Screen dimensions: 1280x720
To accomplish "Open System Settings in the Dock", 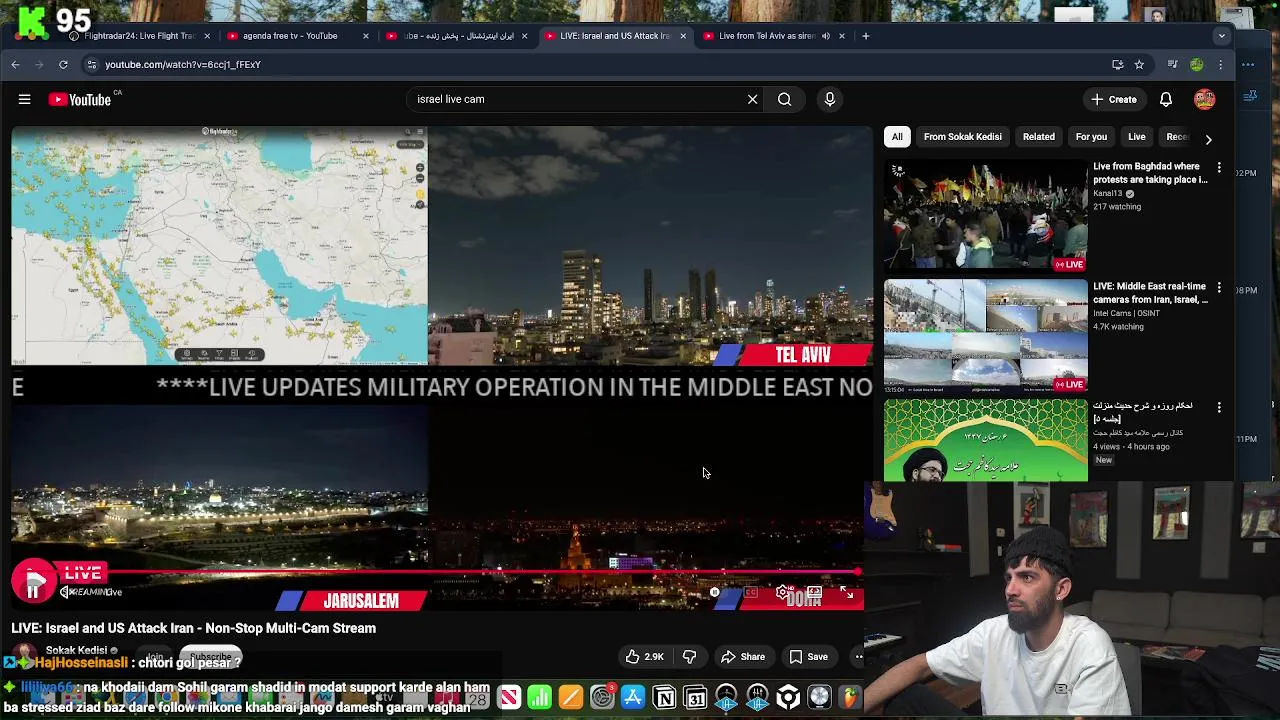I will click(602, 697).
